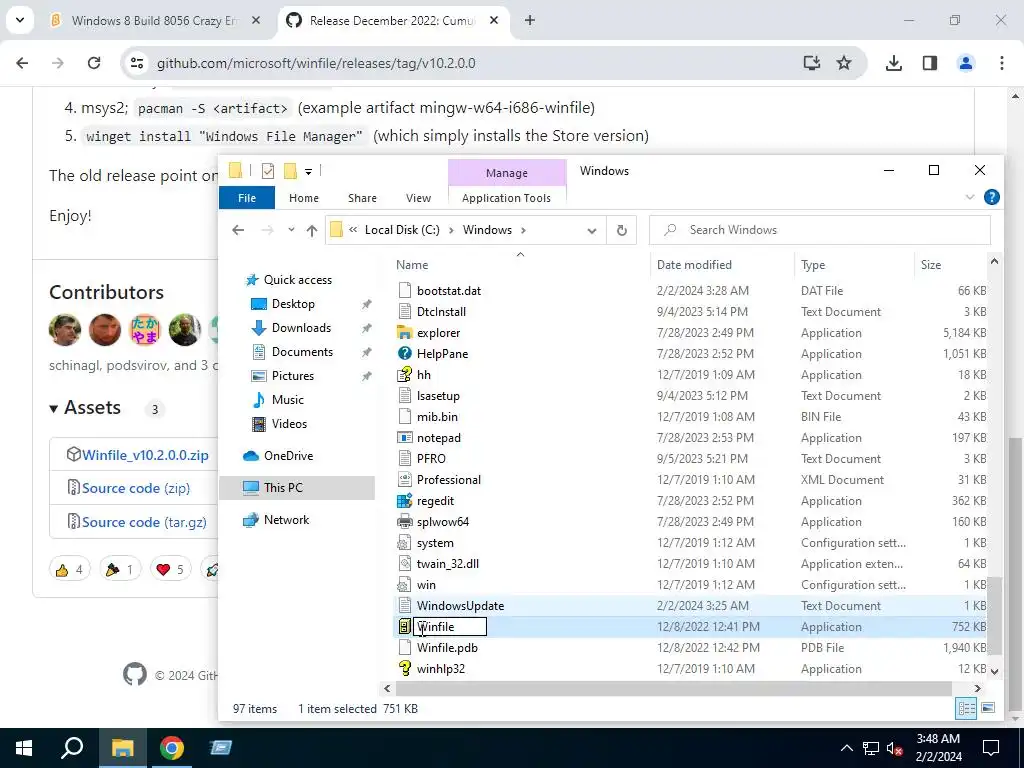This screenshot has width=1024, height=768.
Task: Open Customize Quick Access Toolbar dropdown
Action: 308,172
